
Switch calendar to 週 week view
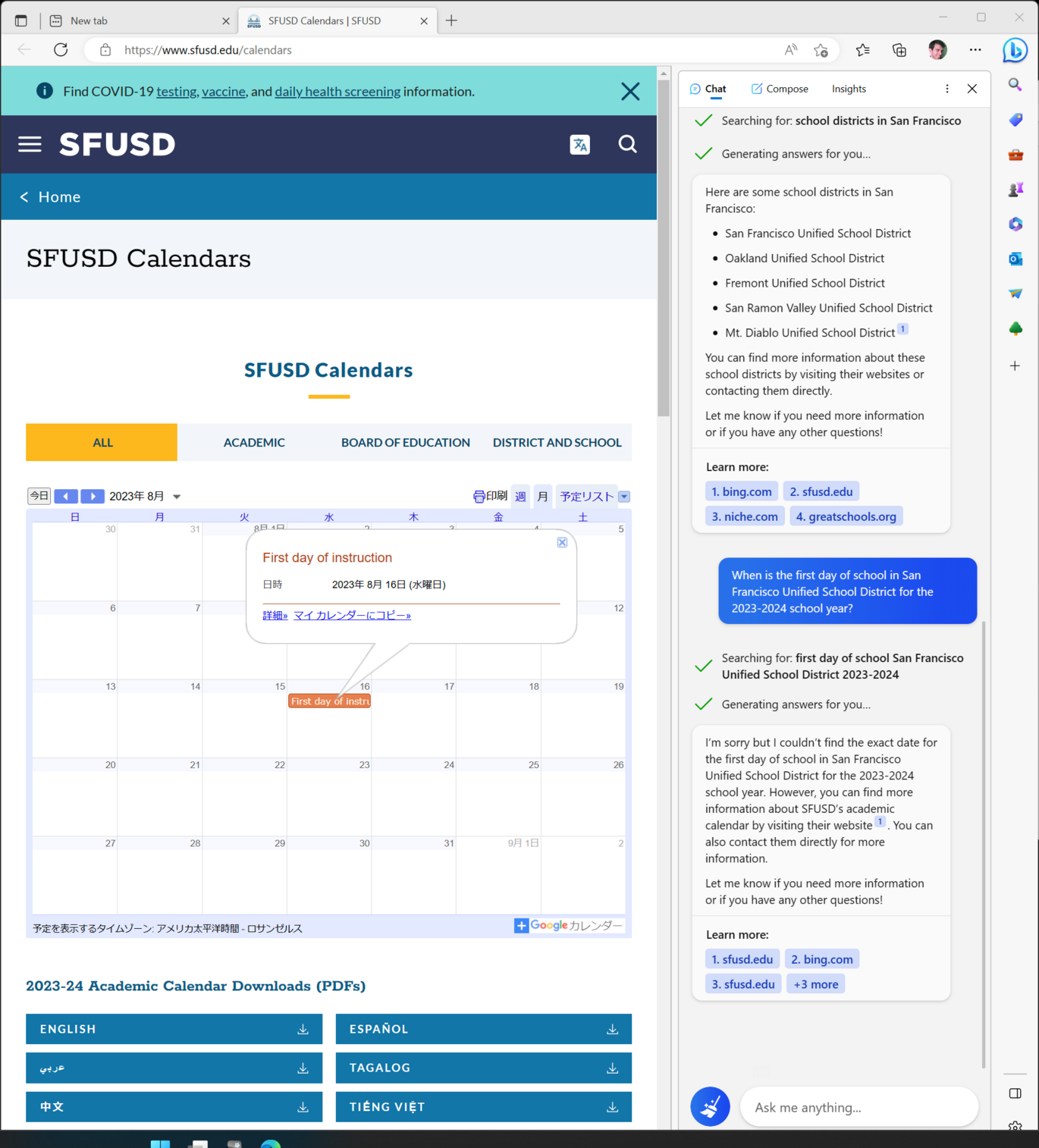tap(521, 497)
